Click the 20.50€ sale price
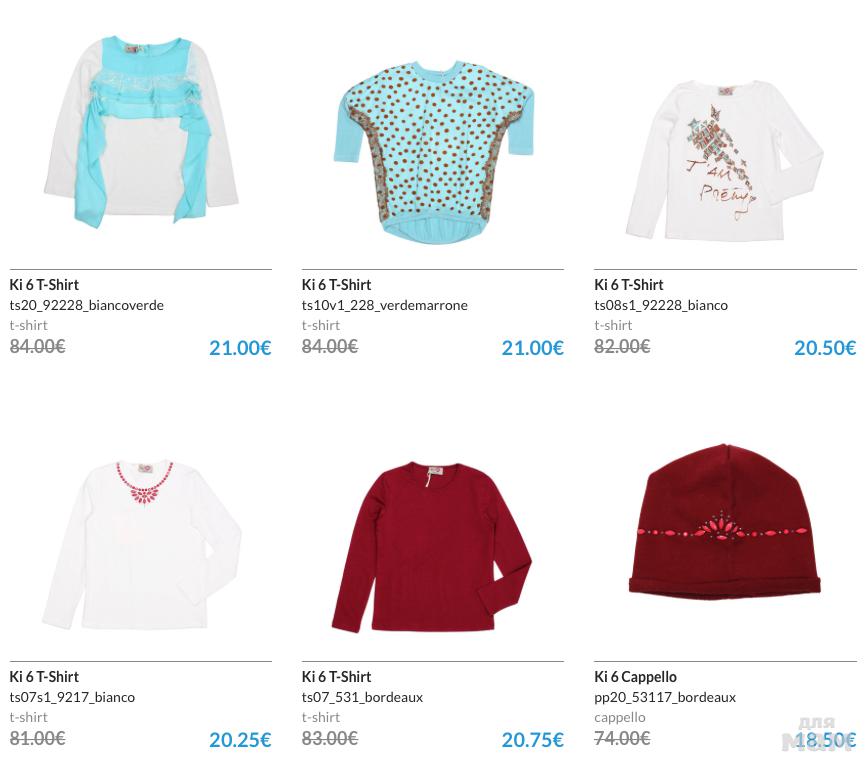The image size is (867, 766). pos(825,348)
